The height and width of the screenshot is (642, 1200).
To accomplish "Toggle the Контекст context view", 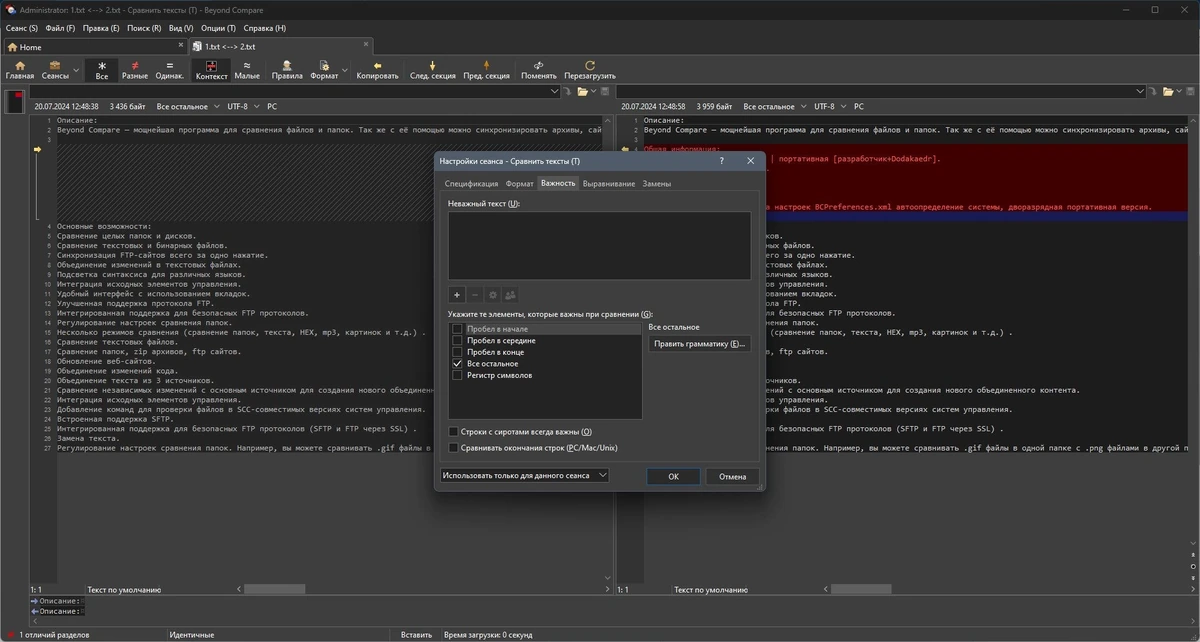I will pyautogui.click(x=212, y=70).
